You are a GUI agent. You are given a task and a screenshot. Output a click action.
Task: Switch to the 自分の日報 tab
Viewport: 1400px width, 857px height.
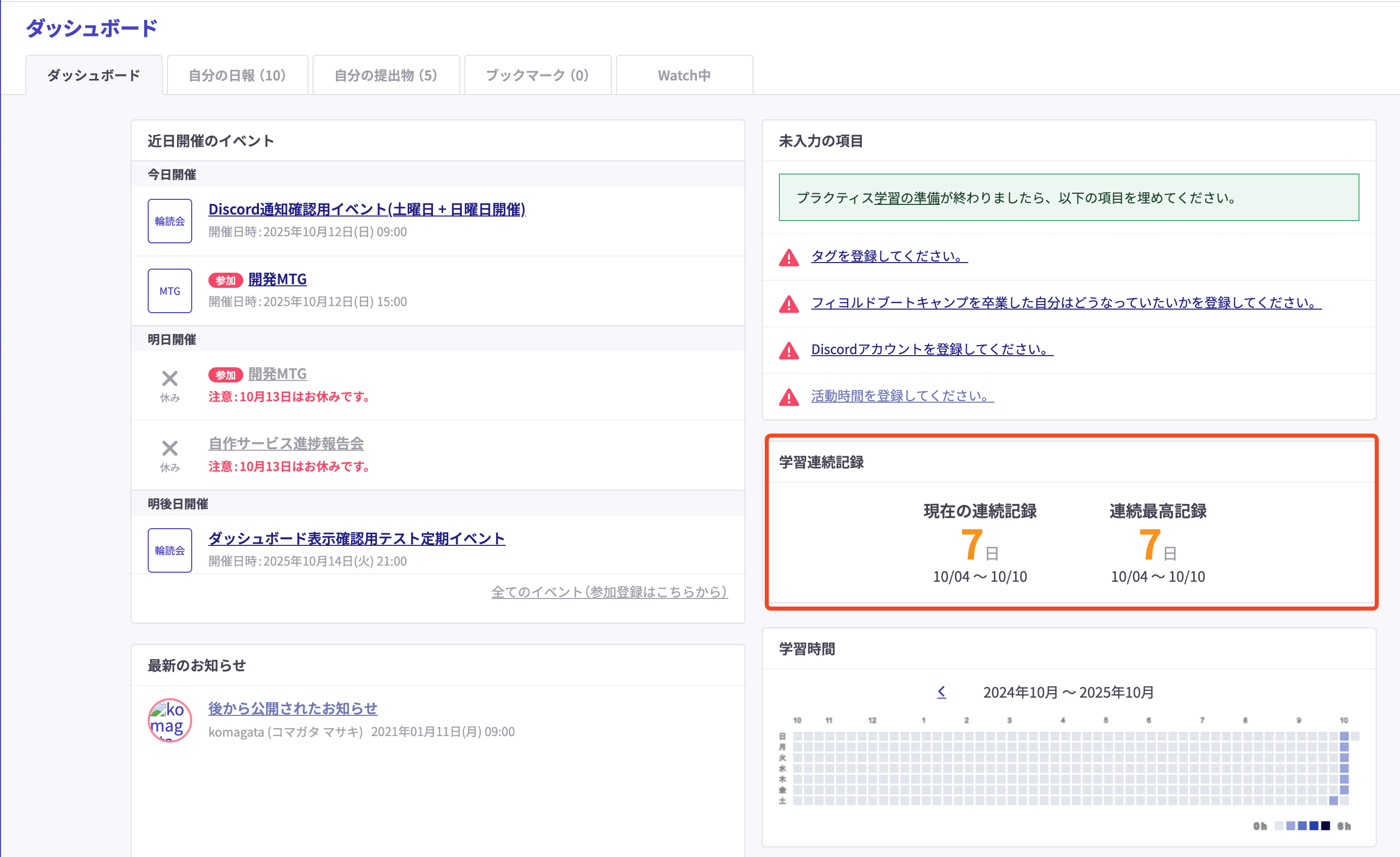click(x=237, y=74)
